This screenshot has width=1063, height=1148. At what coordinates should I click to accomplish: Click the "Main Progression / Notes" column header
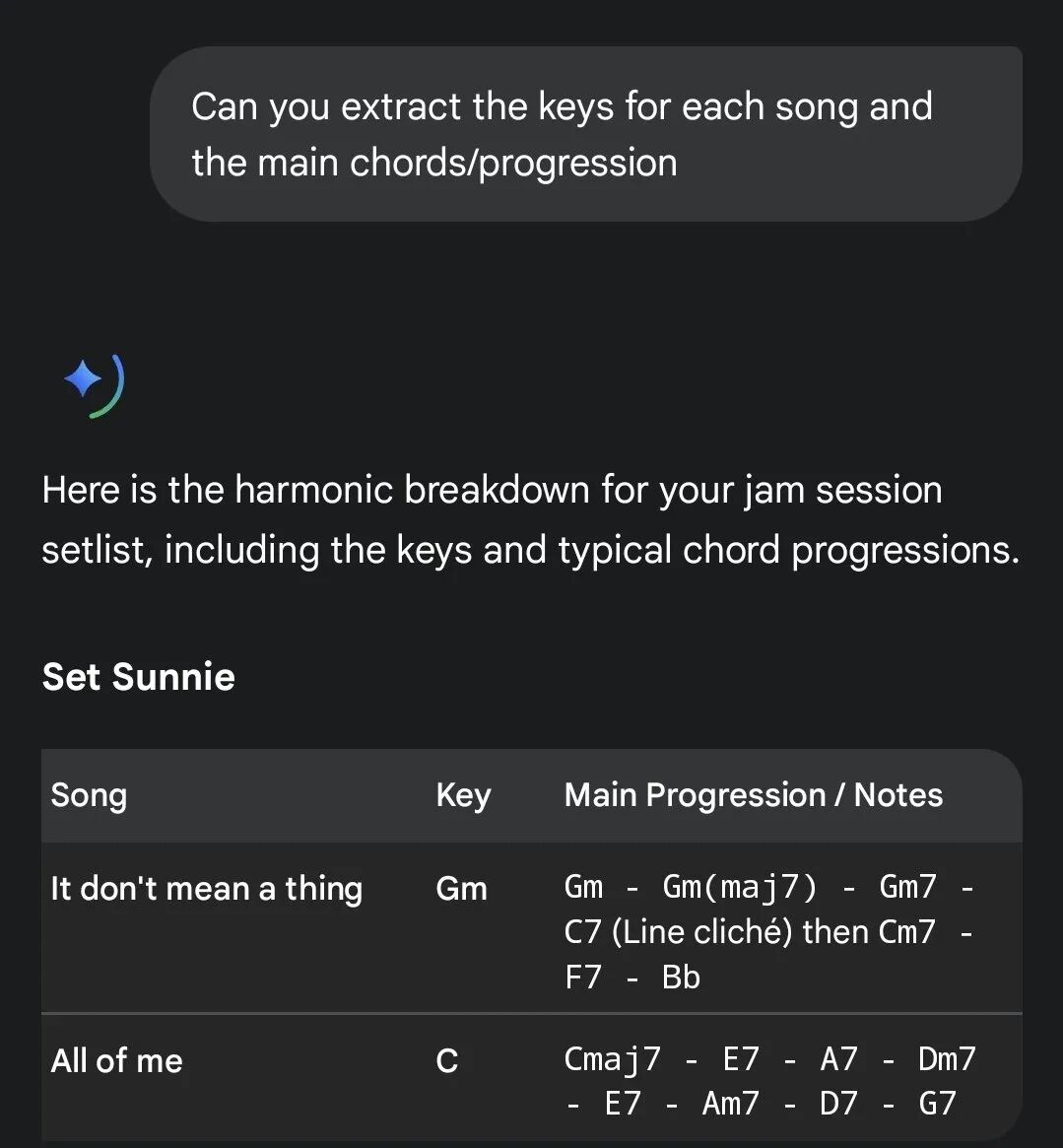[753, 795]
